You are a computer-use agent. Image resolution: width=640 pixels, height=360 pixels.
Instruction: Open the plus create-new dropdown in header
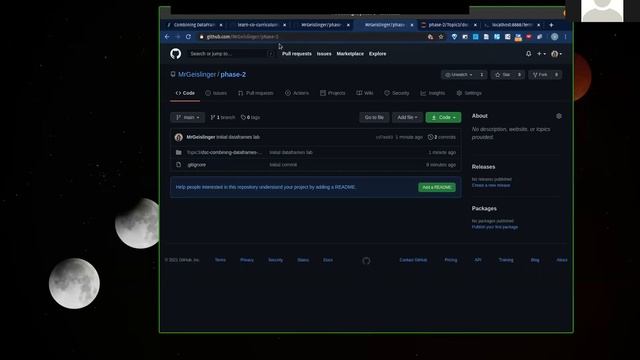click(x=541, y=53)
